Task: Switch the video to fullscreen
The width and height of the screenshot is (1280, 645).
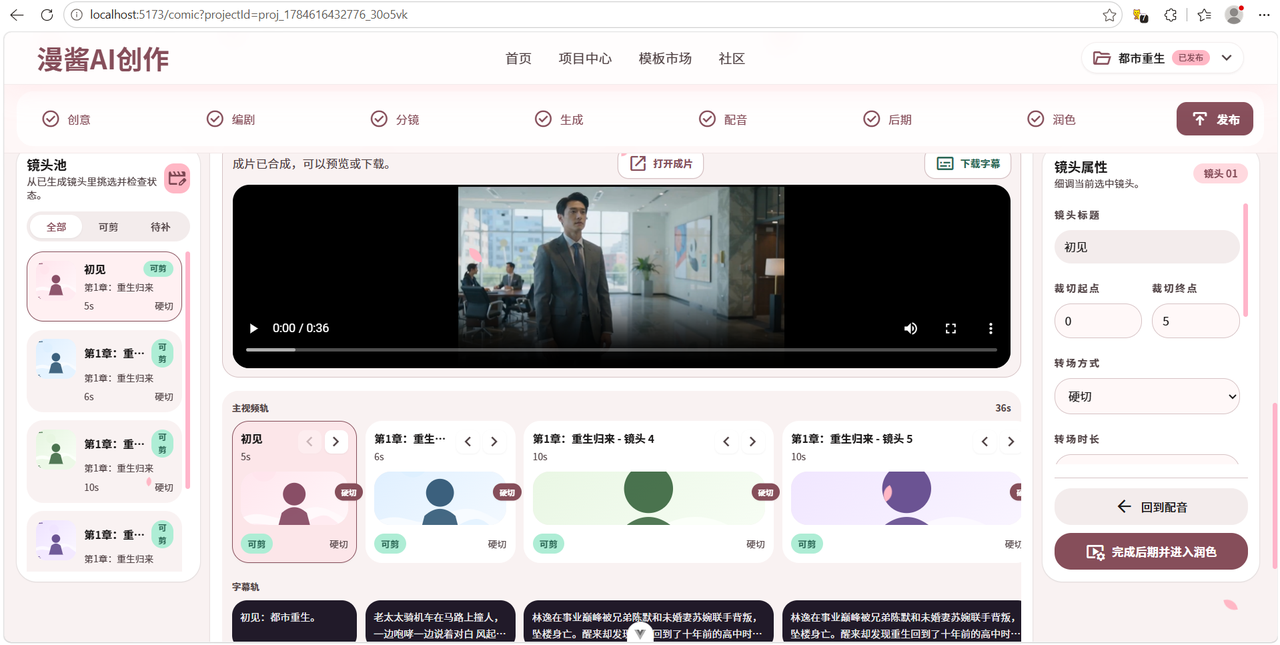Action: point(951,328)
